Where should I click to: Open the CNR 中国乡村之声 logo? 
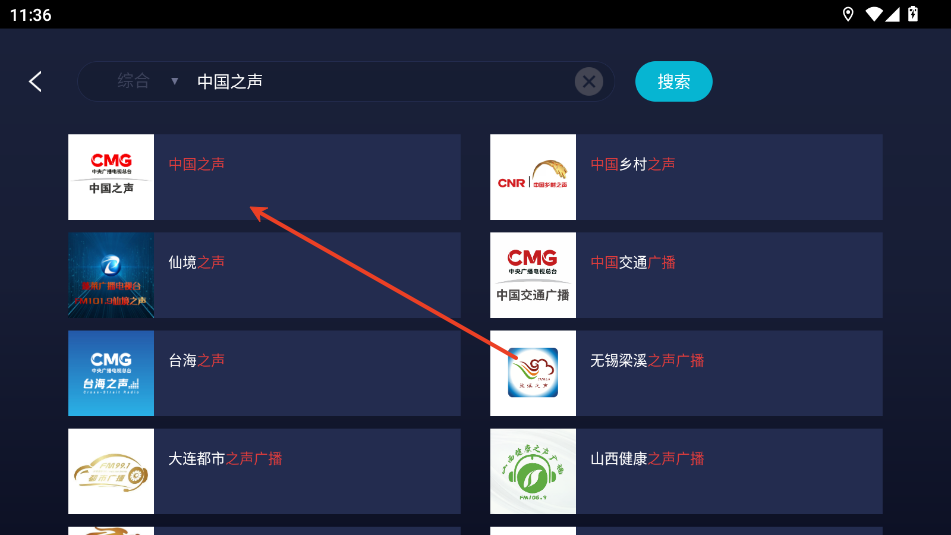(533, 177)
